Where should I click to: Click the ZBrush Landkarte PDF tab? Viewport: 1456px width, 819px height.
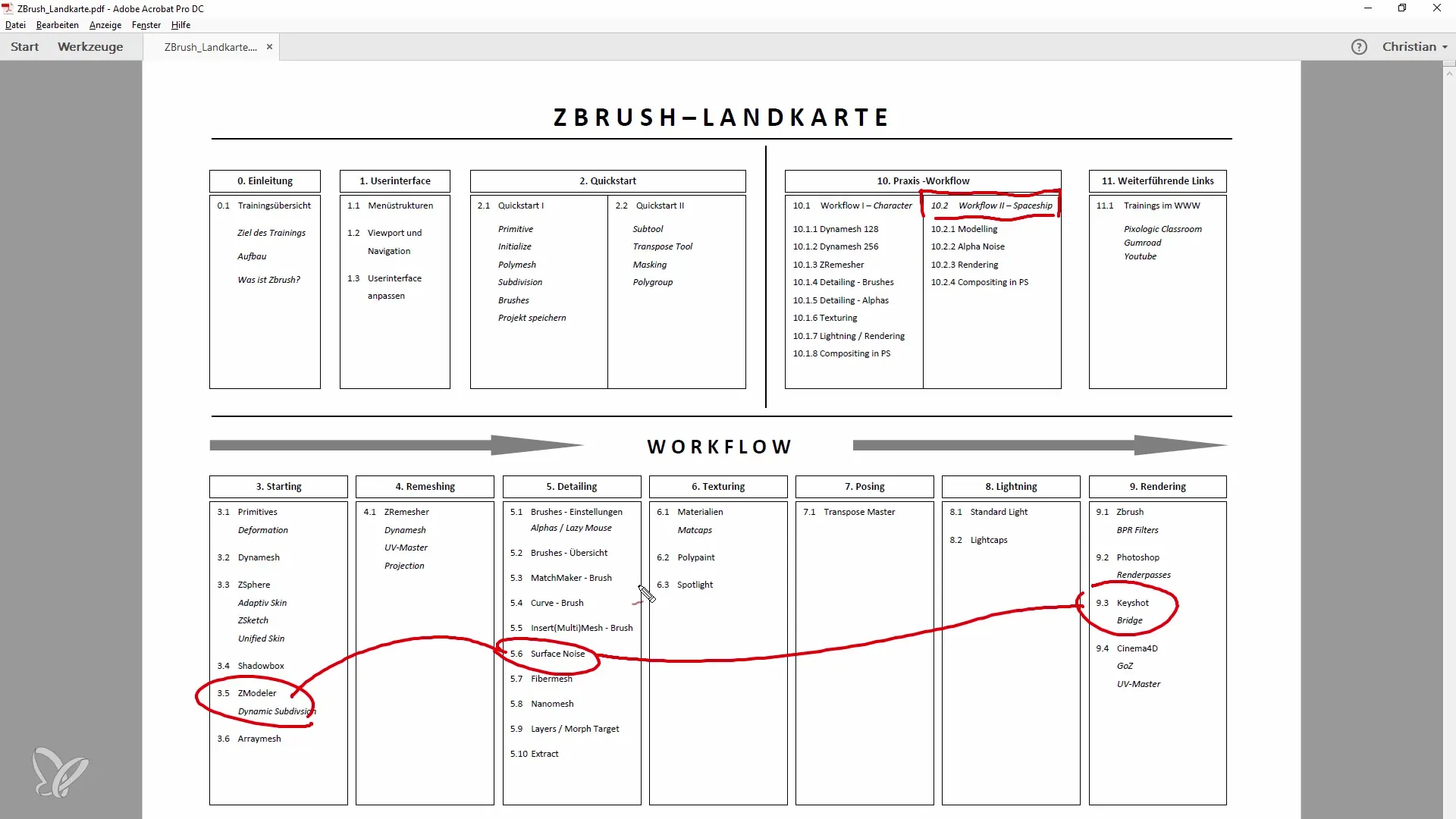(209, 47)
